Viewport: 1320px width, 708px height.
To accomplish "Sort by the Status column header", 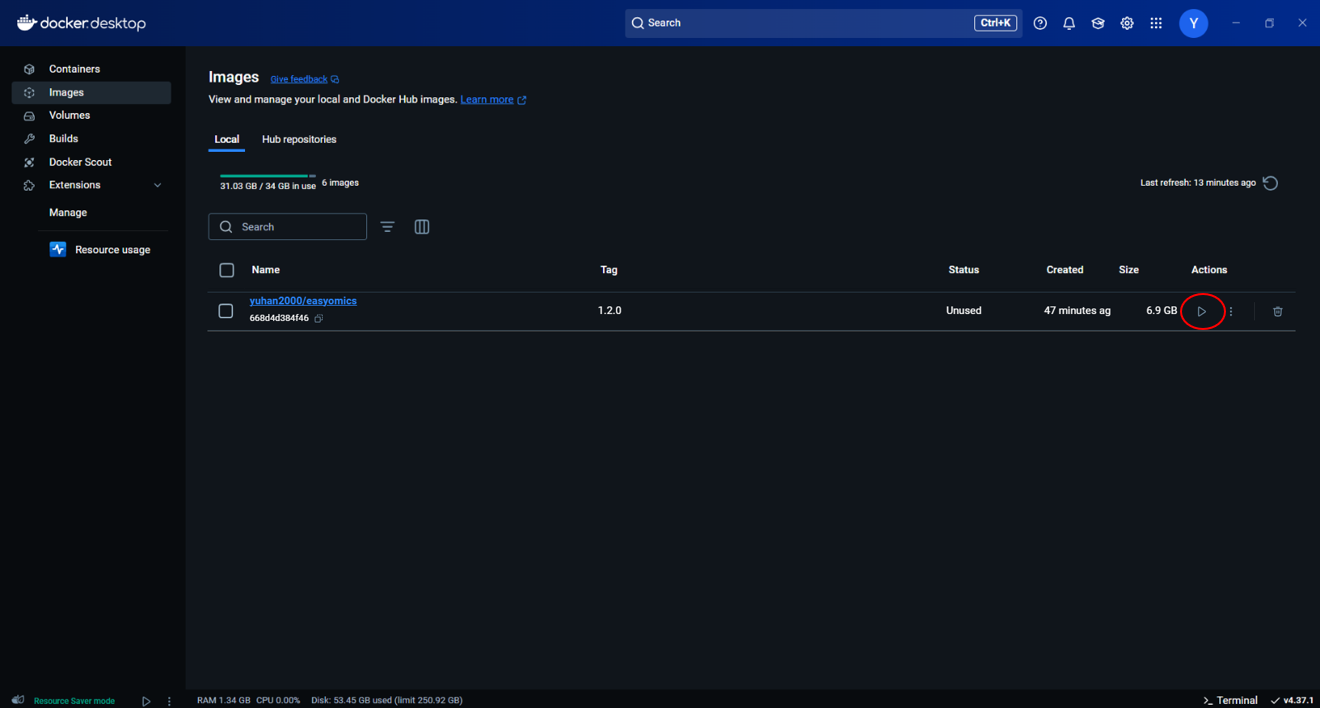I will coord(964,270).
